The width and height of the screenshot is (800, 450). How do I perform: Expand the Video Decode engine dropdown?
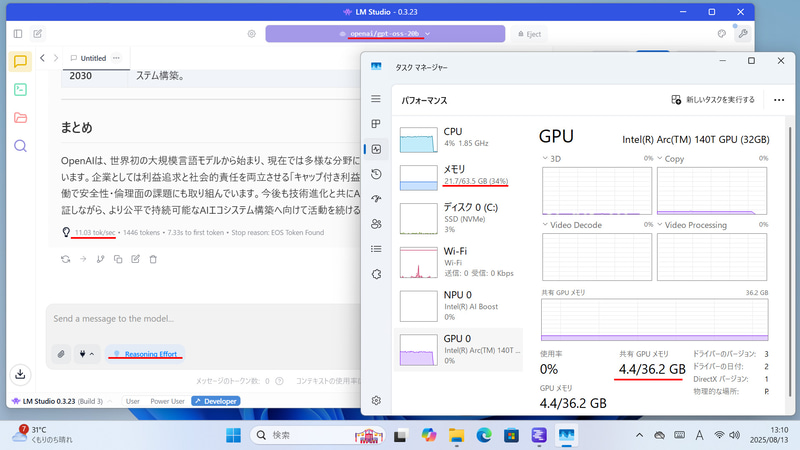coord(545,225)
